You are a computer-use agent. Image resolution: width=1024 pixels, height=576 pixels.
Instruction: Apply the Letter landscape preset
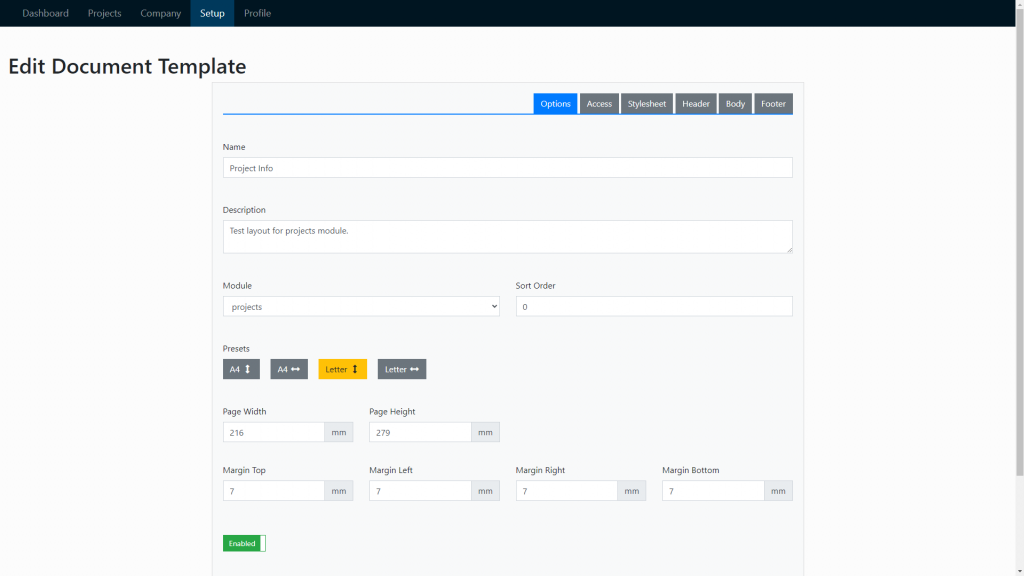[x=401, y=369]
